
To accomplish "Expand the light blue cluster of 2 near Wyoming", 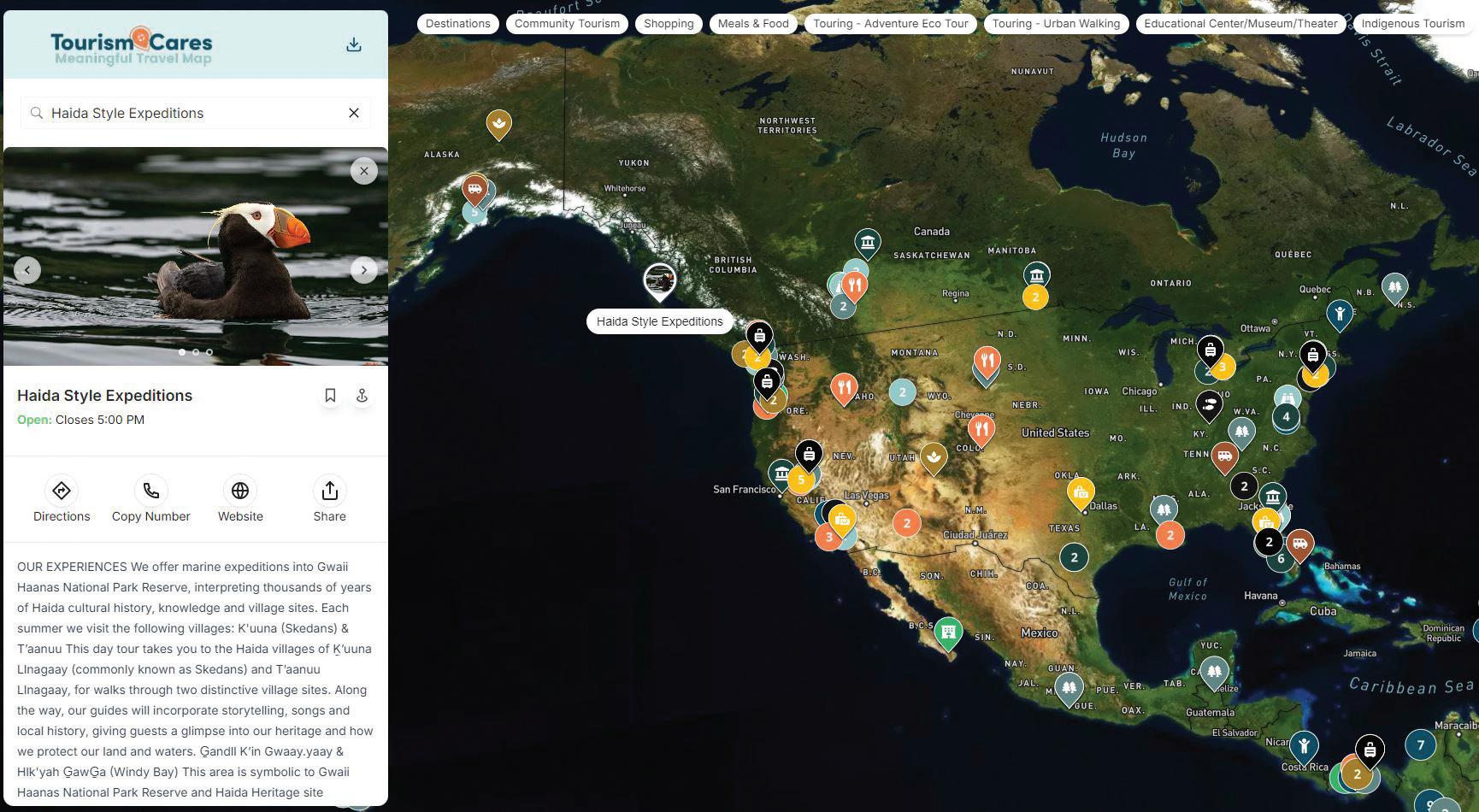I will click(902, 392).
